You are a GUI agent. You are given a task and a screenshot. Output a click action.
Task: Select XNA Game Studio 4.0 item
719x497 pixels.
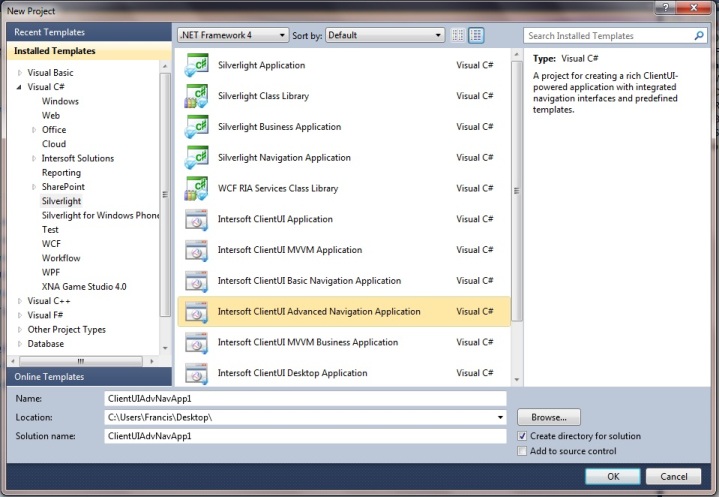(x=84, y=287)
